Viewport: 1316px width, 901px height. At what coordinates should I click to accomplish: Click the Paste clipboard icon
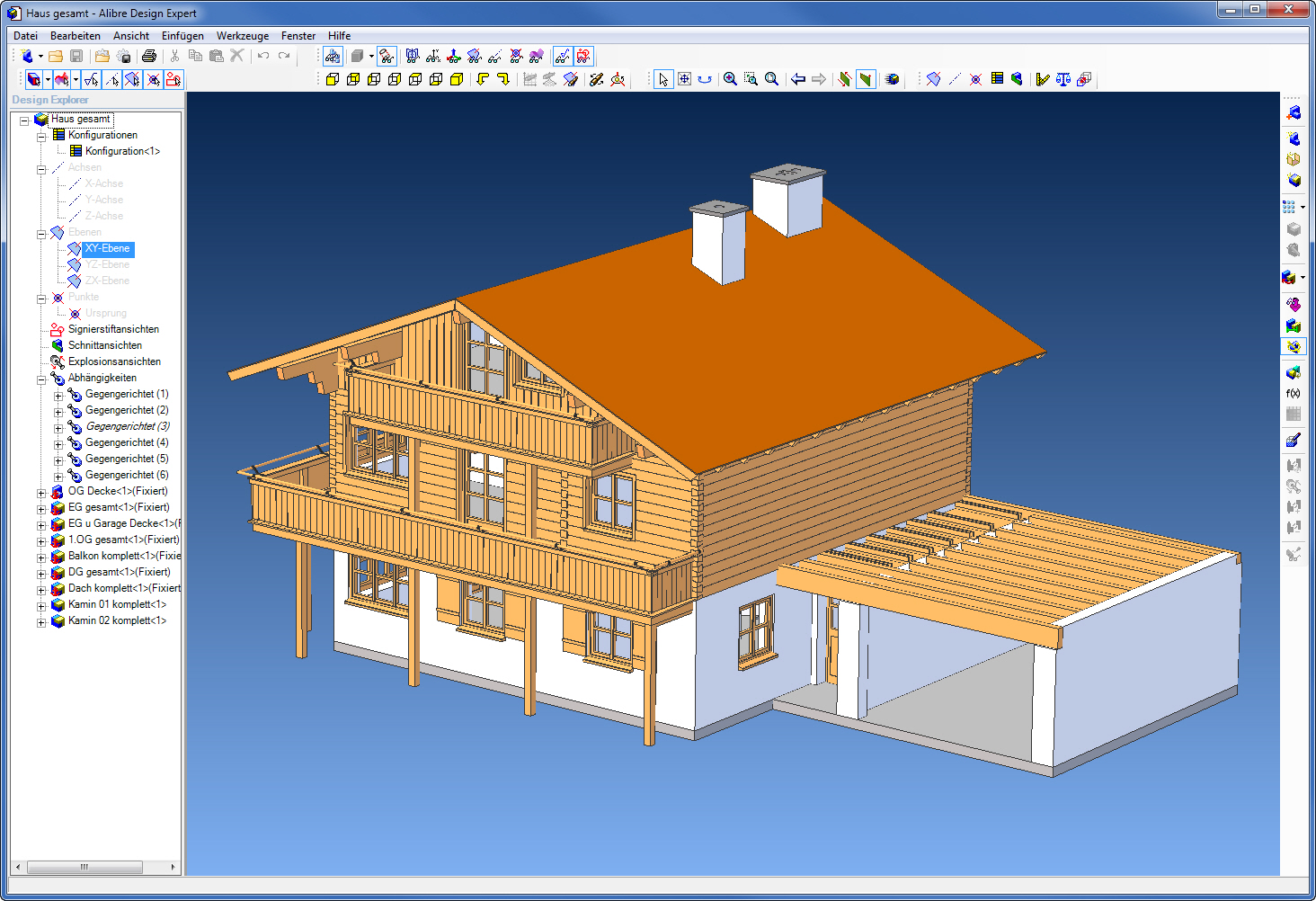pos(216,56)
